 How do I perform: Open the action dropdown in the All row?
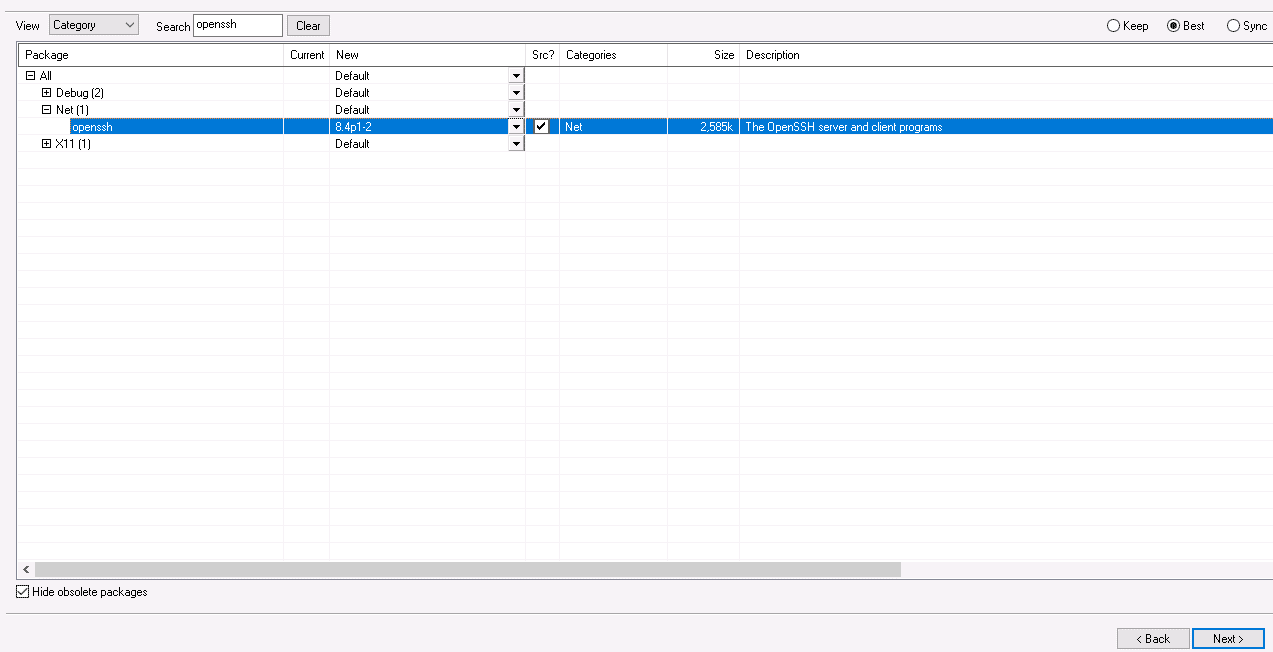point(516,76)
